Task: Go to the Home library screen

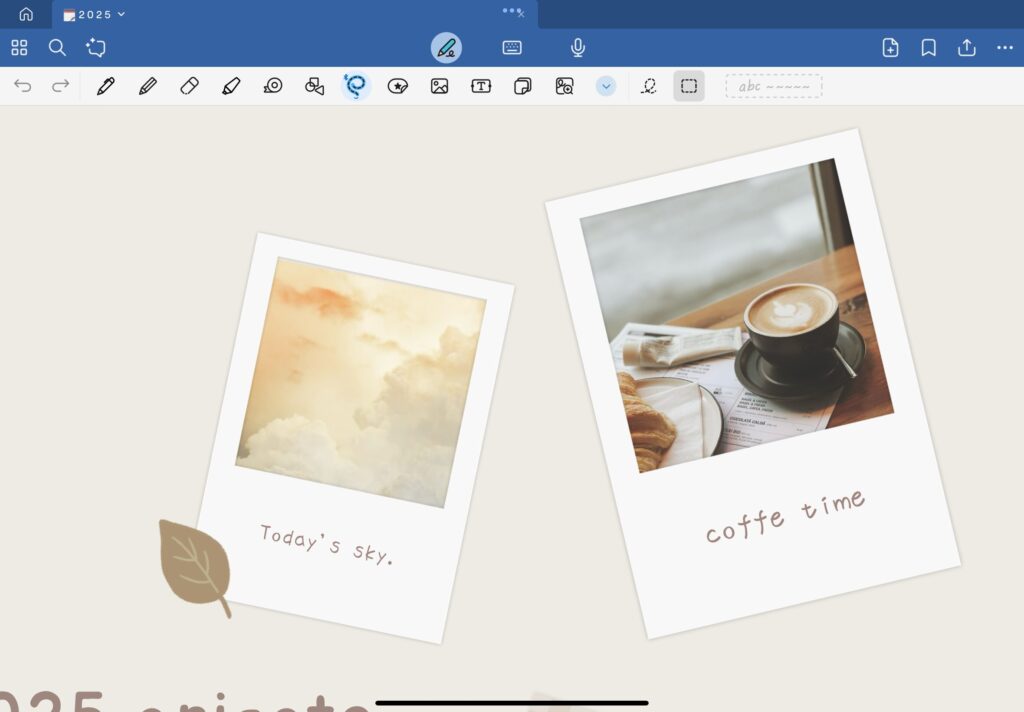Action: pyautogui.click(x=26, y=14)
